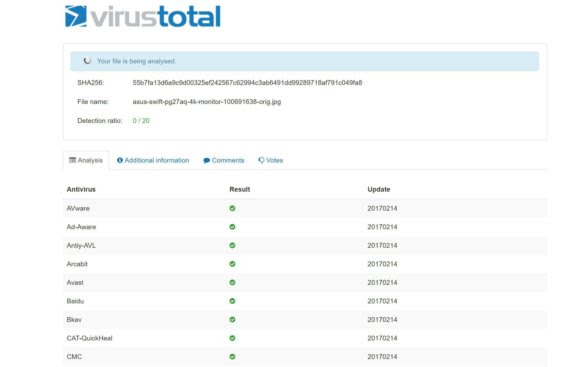The image size is (580, 367).
Task: Click the SHA256 label
Action: click(91, 83)
